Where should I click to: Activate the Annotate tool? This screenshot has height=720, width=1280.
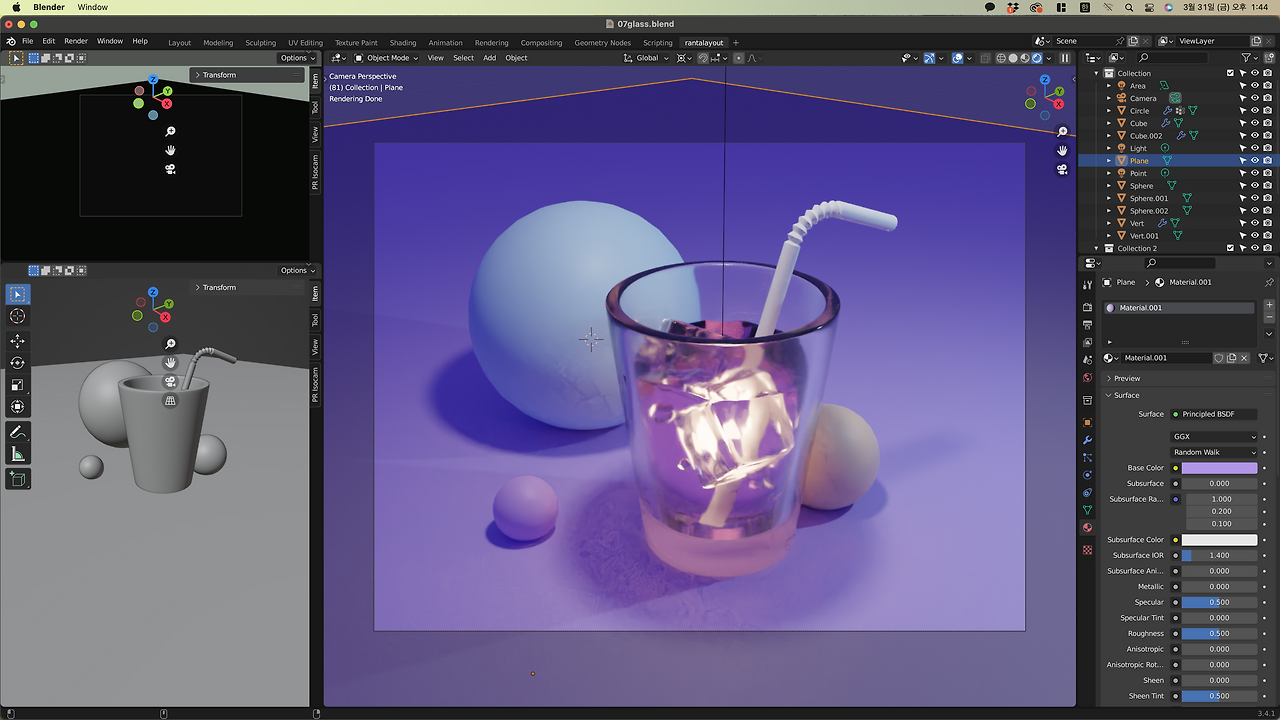(18, 432)
